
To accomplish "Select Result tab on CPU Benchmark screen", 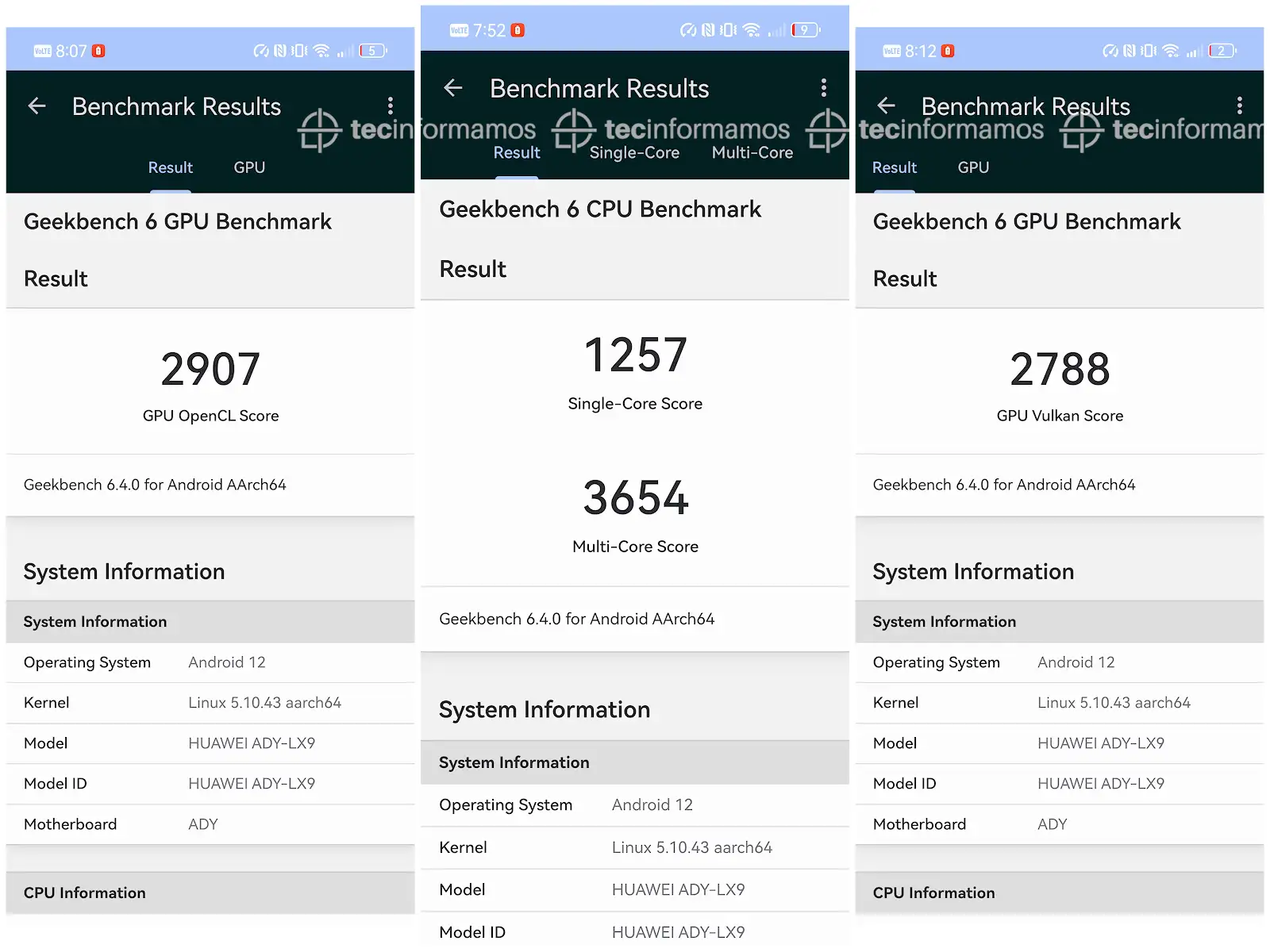I will click(x=517, y=152).
